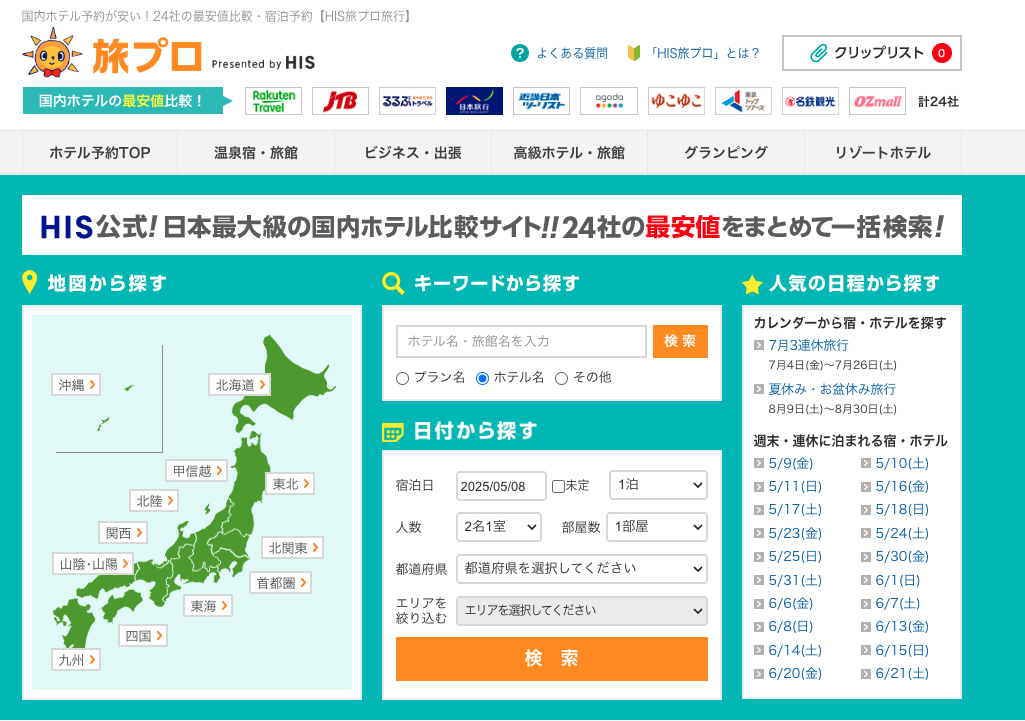Open the ゆこゆこ logo
1025x721 pixels.
677,101
